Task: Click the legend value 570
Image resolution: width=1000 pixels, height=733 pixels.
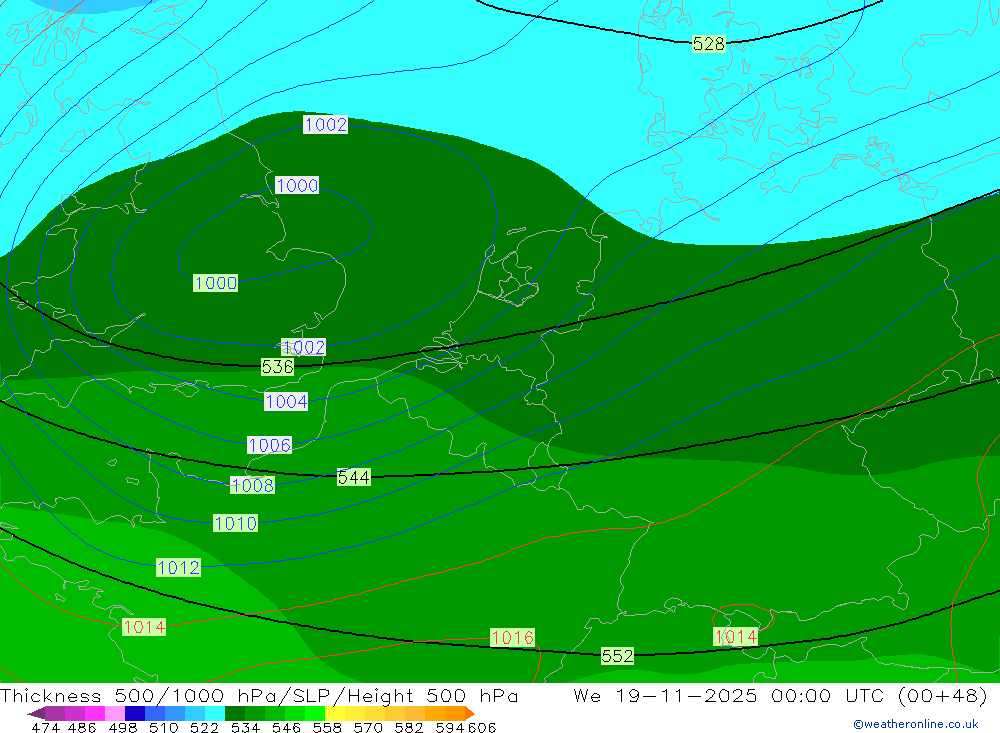Action: [x=368, y=727]
